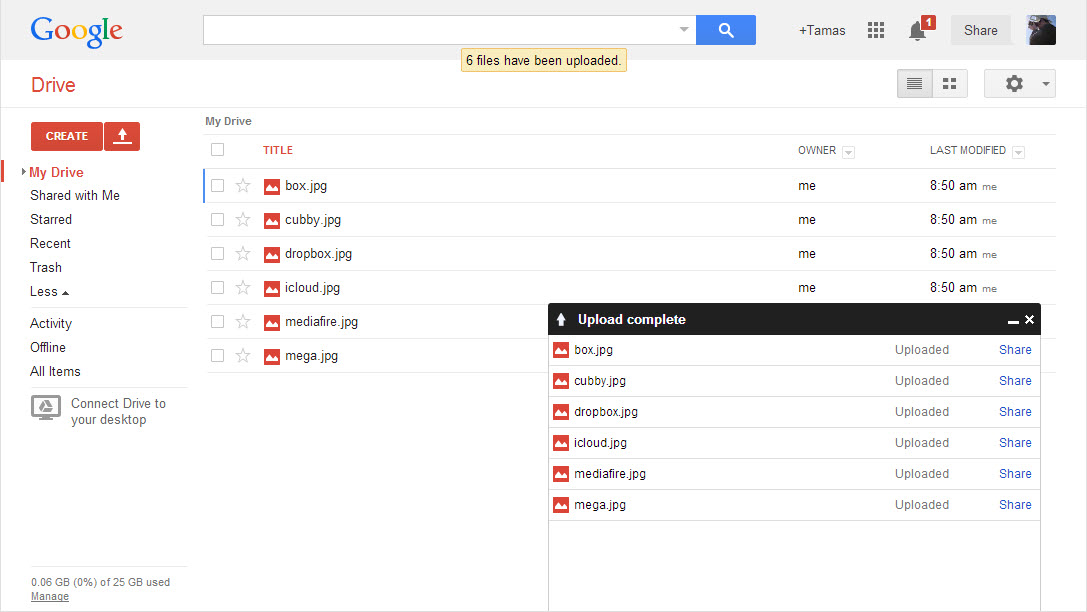1087x612 pixels.
Task: Expand the My Drive tree arrow
Action: tap(24, 172)
